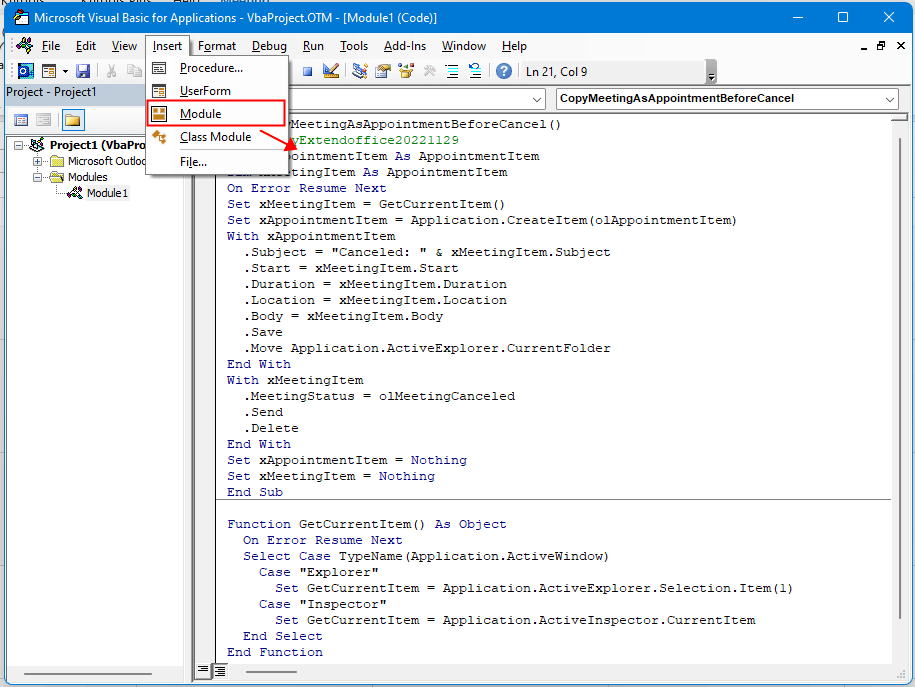Open the Debug menu
This screenshot has height=687, width=915.
(x=269, y=46)
